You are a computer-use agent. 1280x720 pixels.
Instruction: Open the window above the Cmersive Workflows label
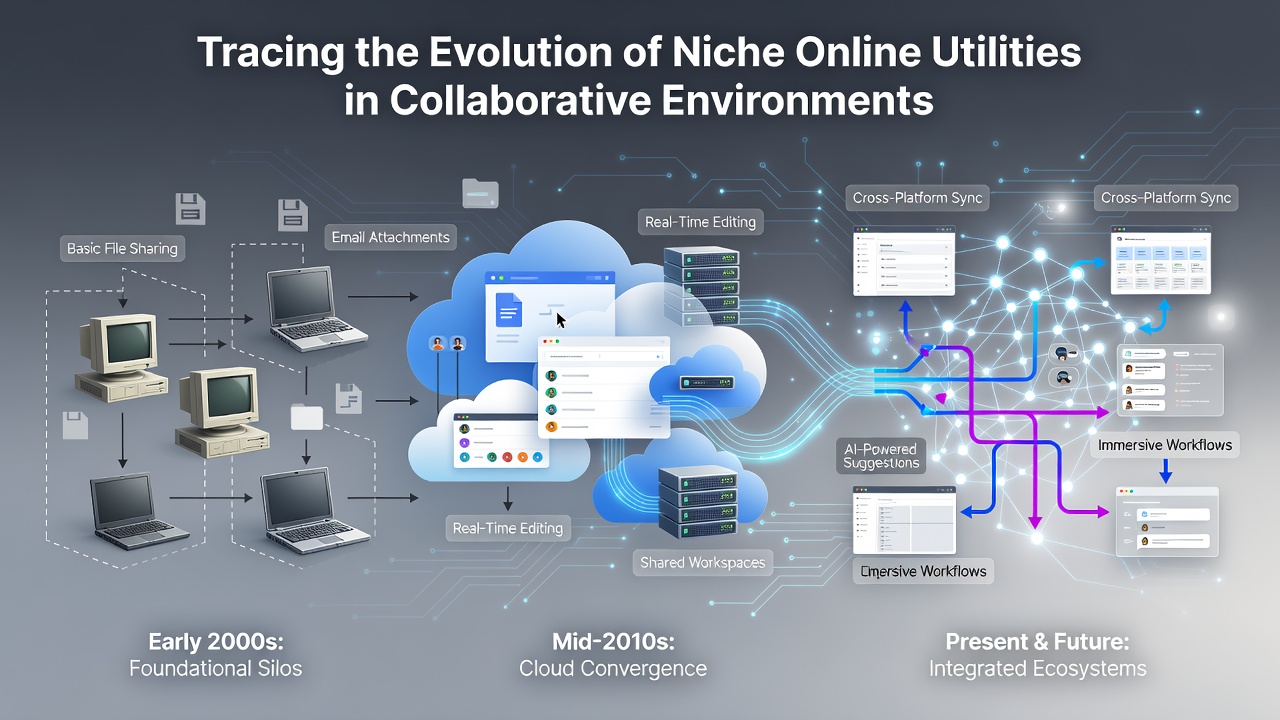(904, 520)
